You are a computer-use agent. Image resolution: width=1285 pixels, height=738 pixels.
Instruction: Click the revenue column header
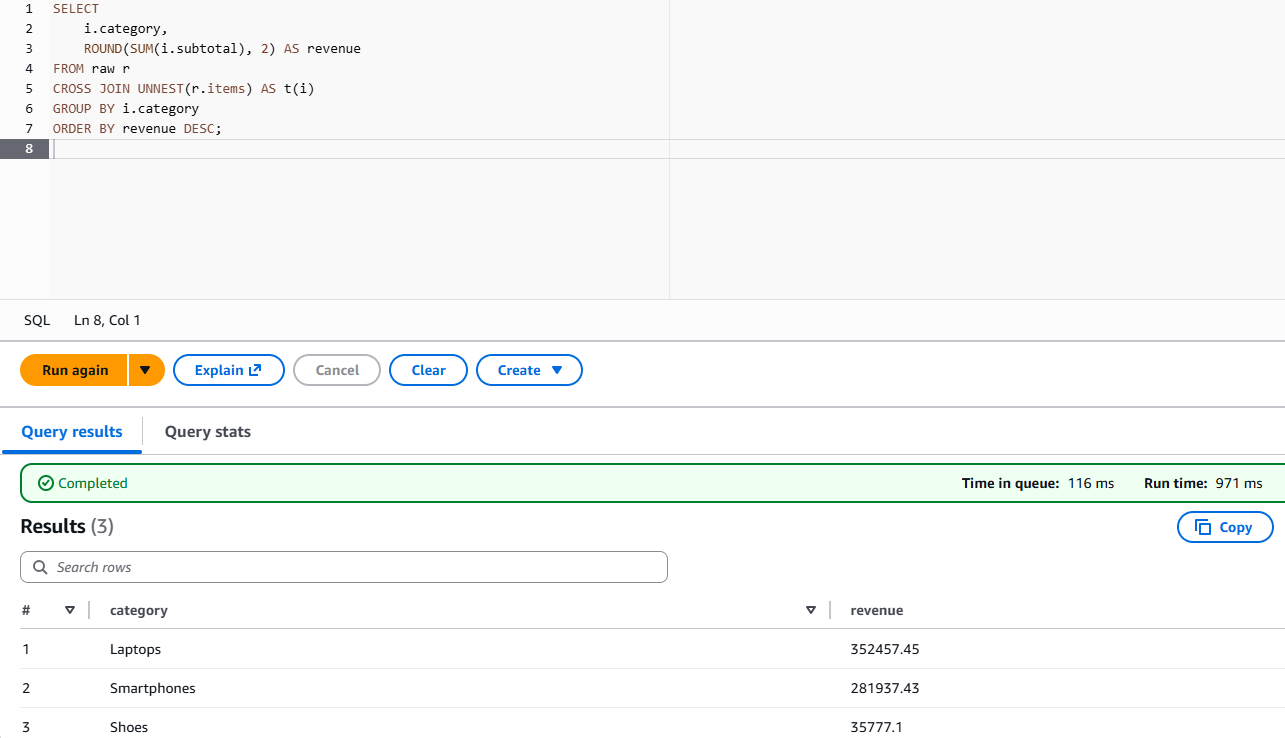click(x=876, y=610)
